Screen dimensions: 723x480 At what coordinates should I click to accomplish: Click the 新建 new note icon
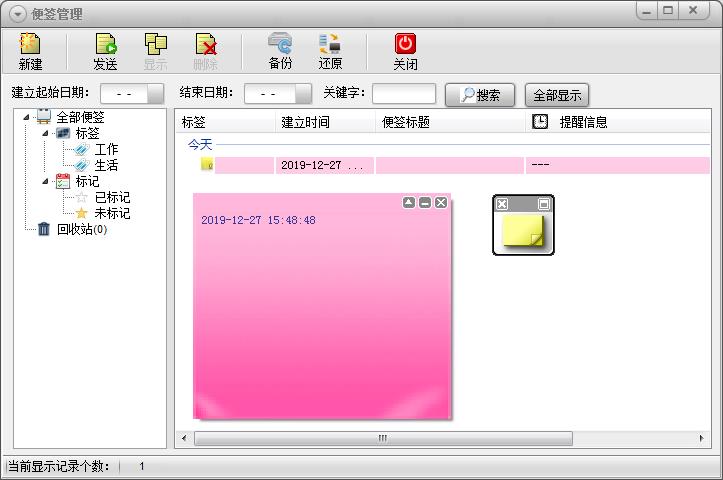(30, 44)
